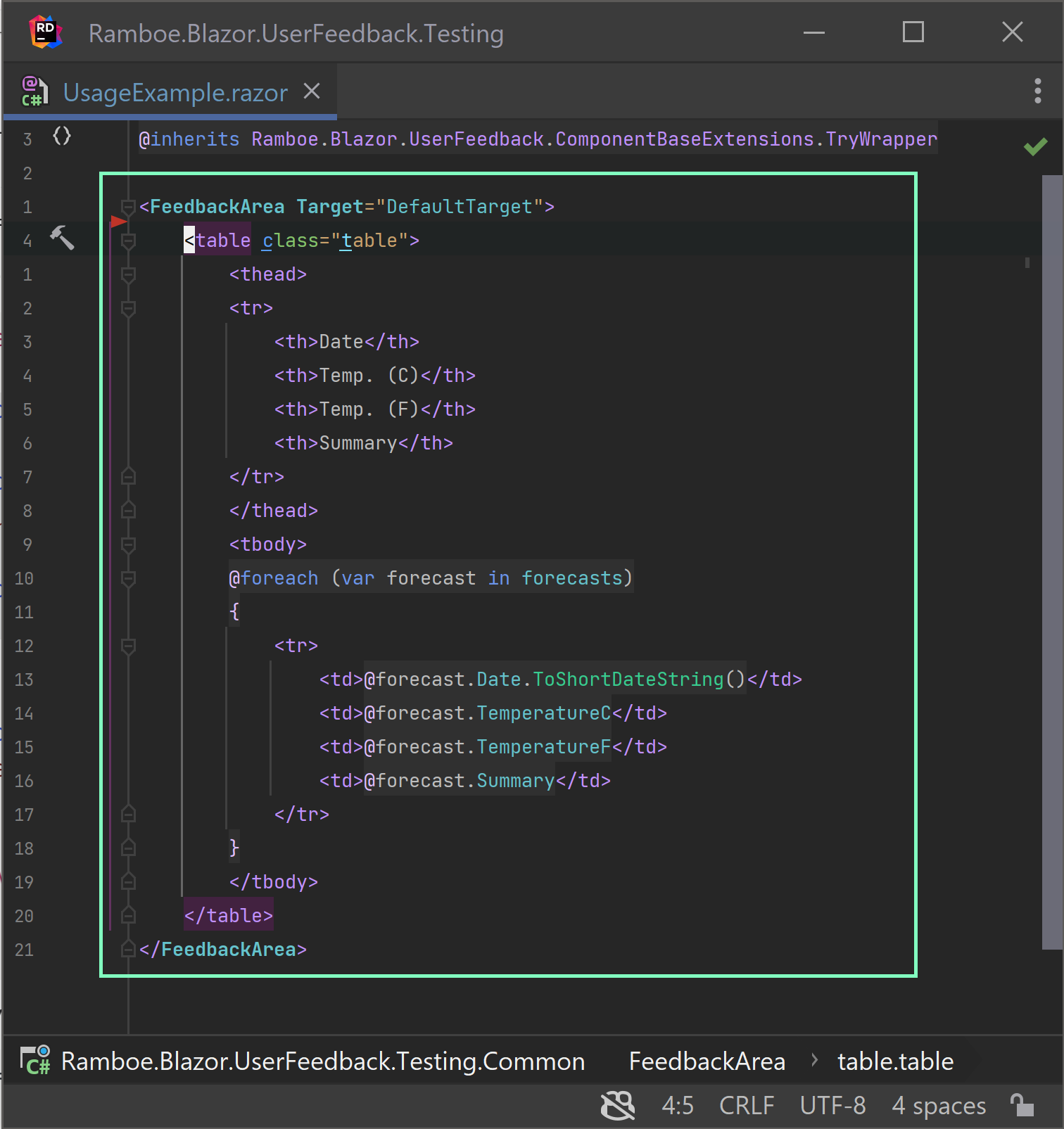Screen dimensions: 1064x1129
Task: Click the status bar icon left of 4:5
Action: pyautogui.click(x=618, y=1105)
